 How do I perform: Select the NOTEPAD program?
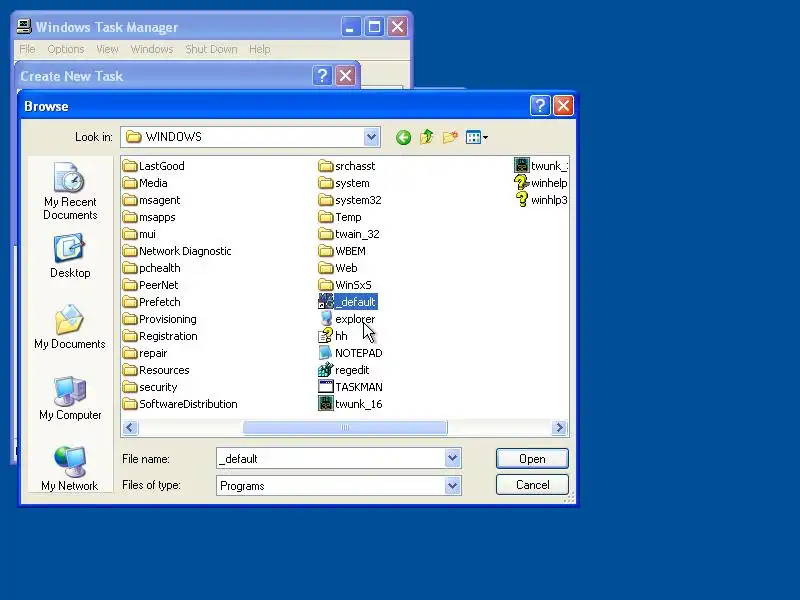(351, 353)
